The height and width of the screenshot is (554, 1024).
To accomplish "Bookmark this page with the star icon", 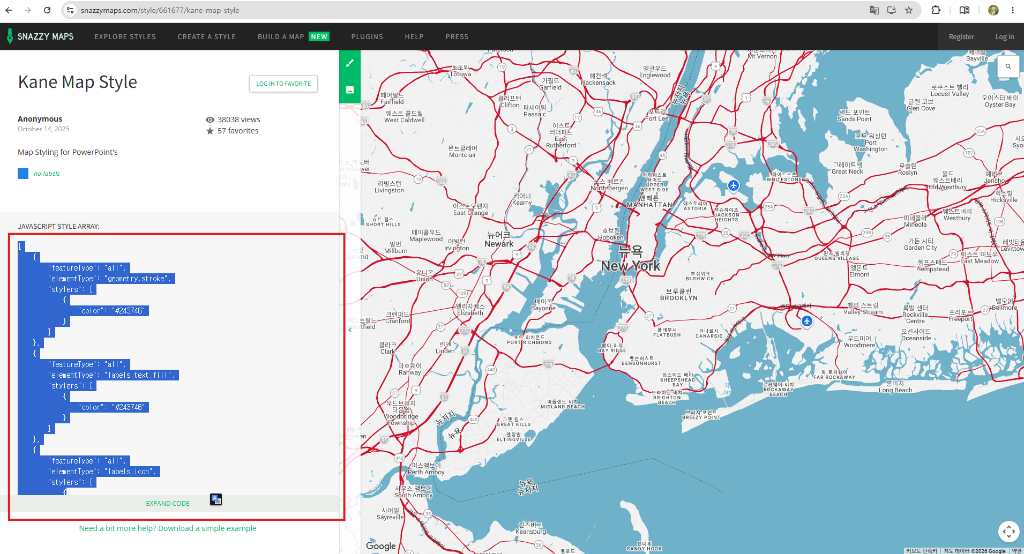I will coord(908,10).
